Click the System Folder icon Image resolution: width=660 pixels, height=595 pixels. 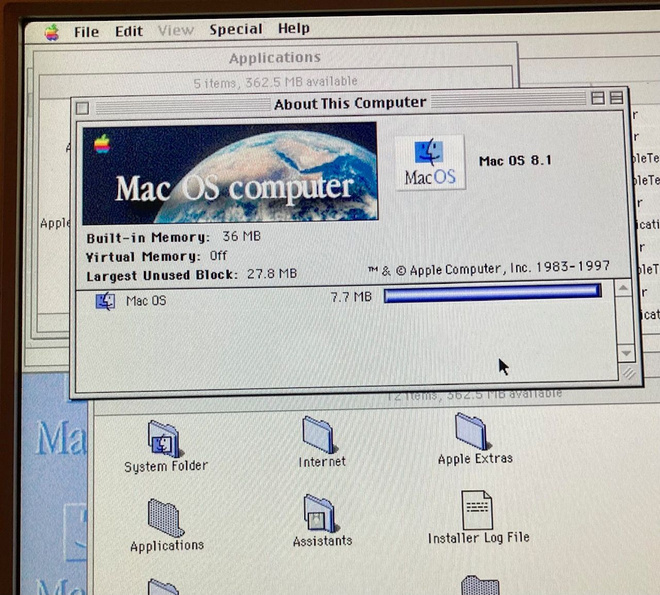pos(164,438)
